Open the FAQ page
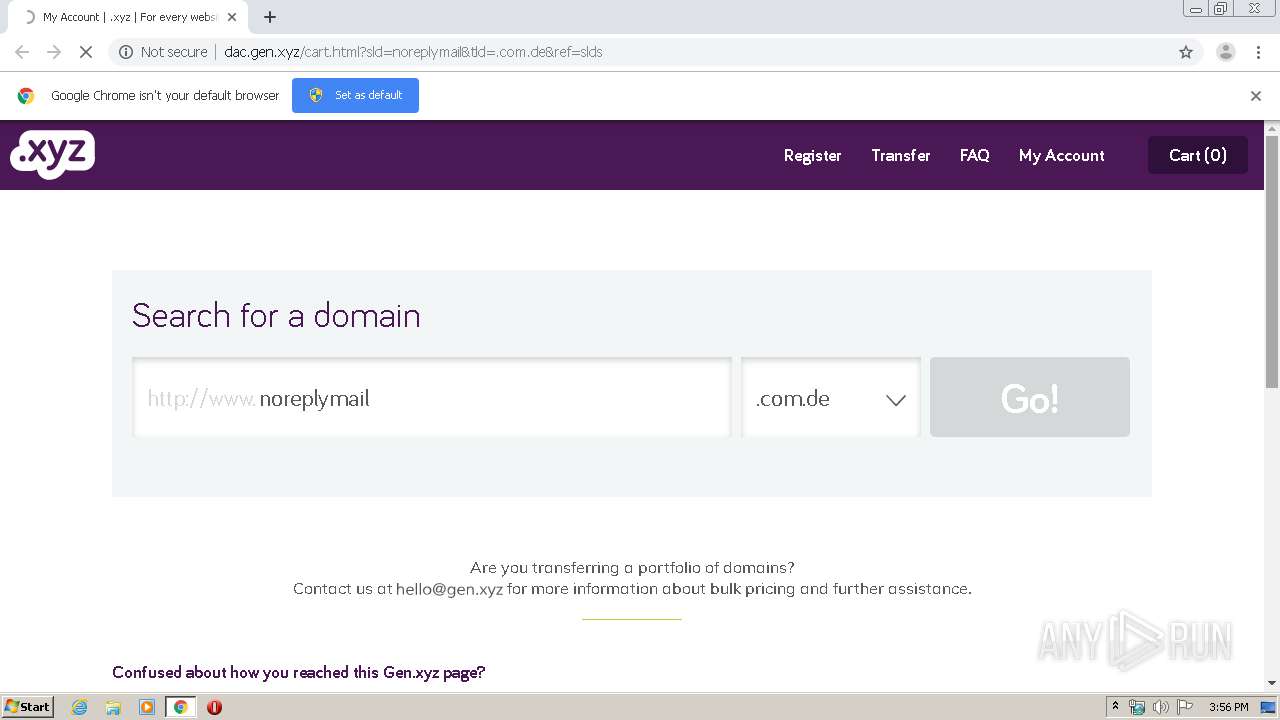1280x720 pixels. [x=974, y=155]
